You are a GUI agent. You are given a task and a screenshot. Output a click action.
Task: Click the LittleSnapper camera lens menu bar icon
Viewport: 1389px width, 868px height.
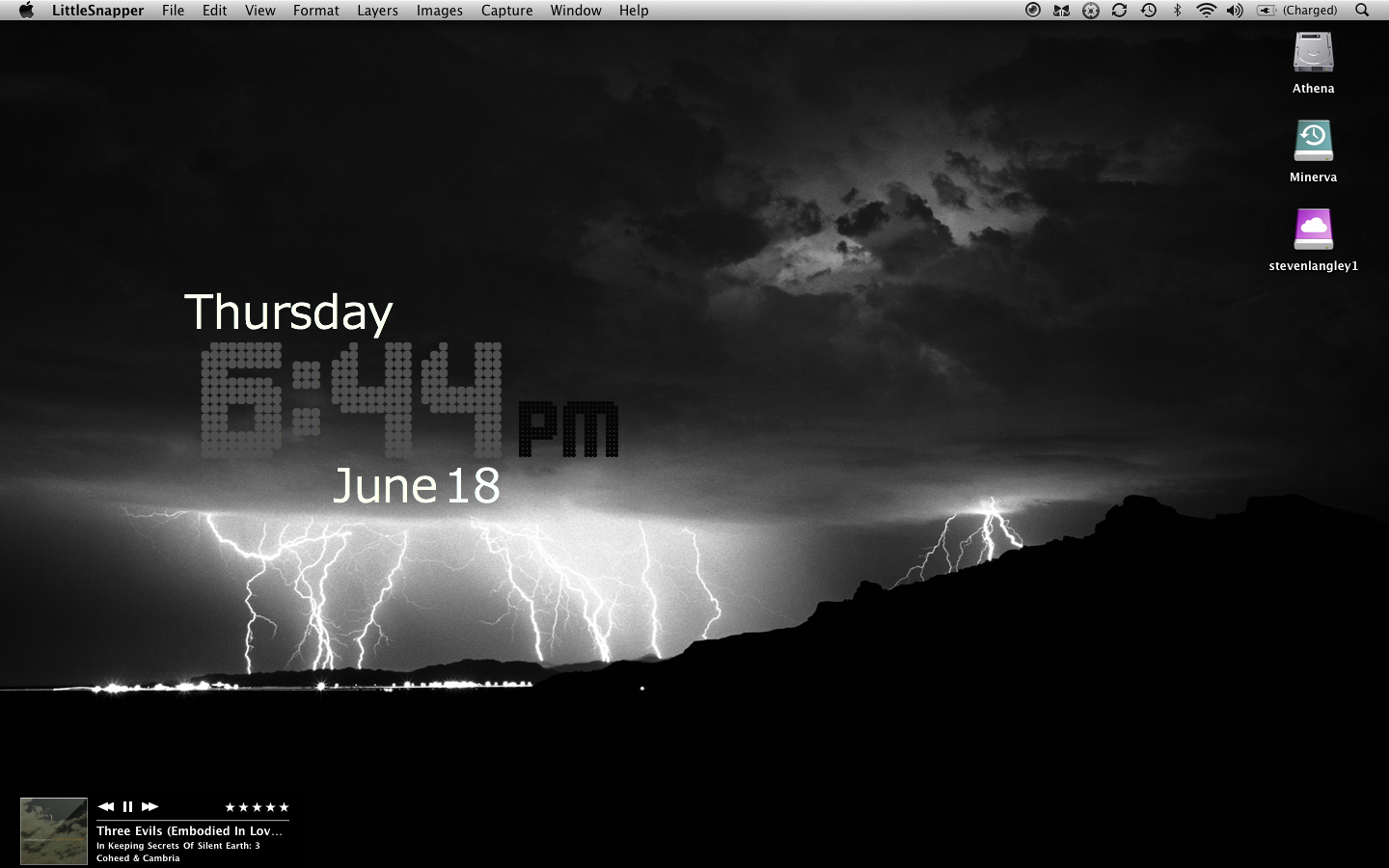(1033, 11)
